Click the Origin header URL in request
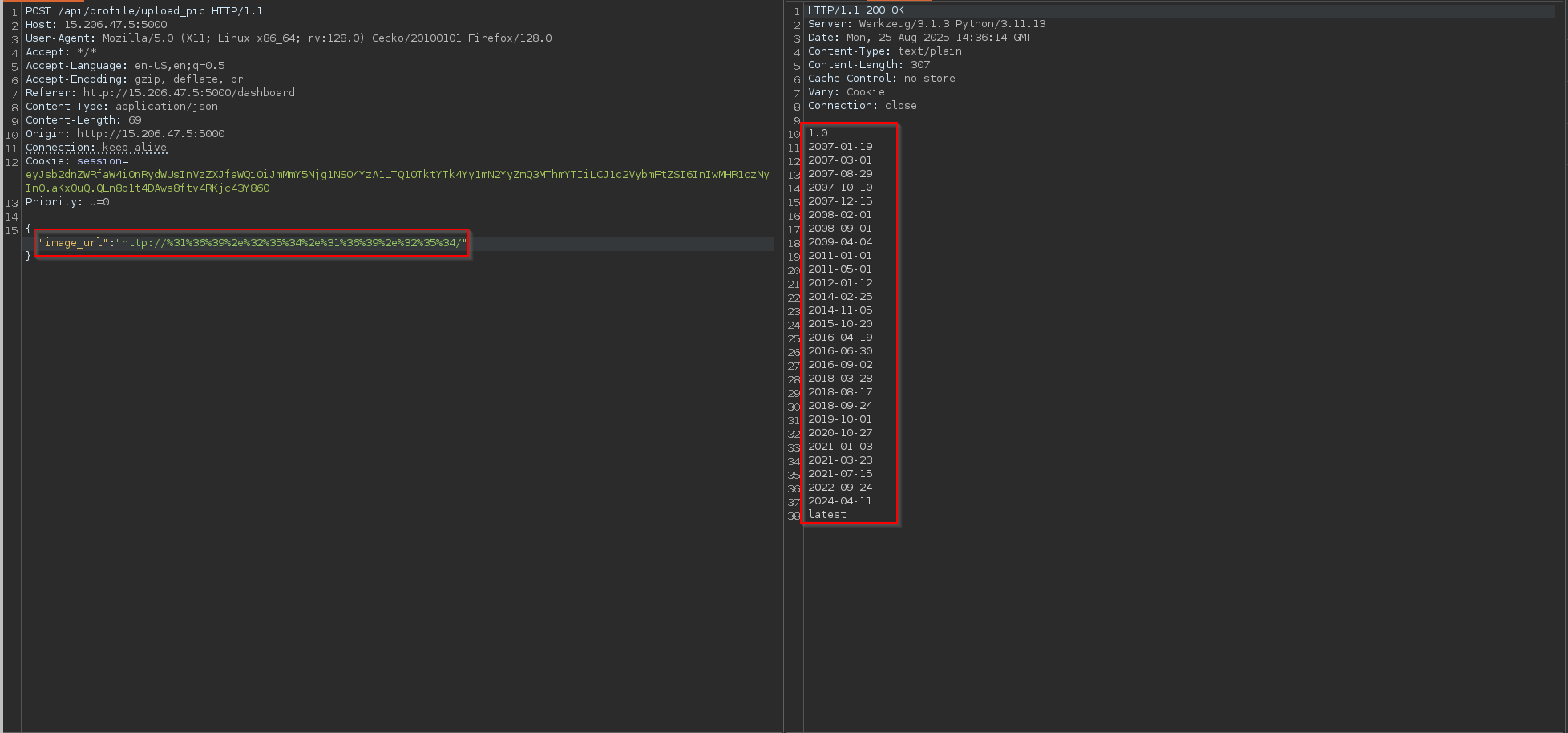1568x733 pixels. [x=150, y=134]
